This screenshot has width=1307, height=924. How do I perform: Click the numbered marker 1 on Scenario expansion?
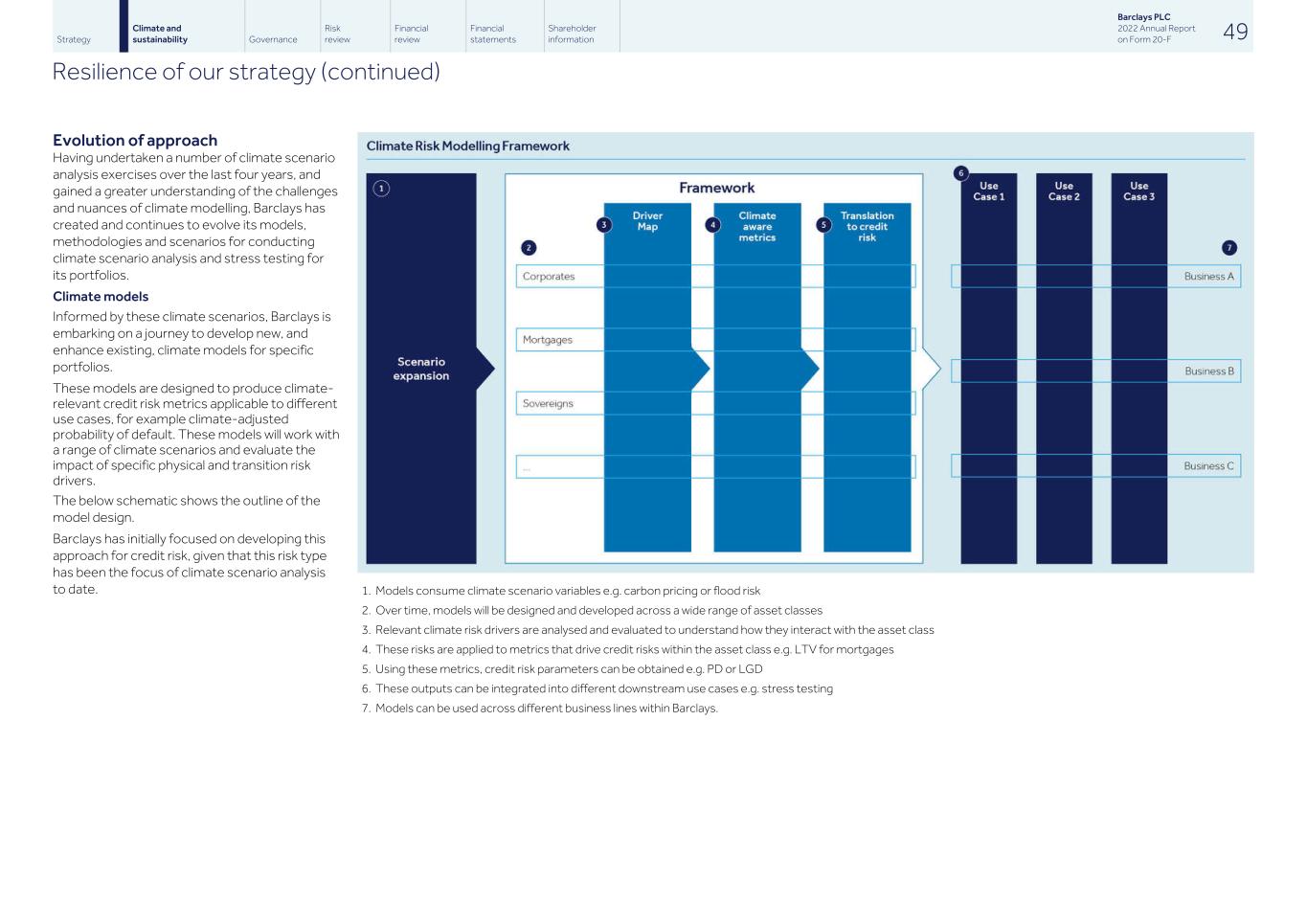[381, 189]
